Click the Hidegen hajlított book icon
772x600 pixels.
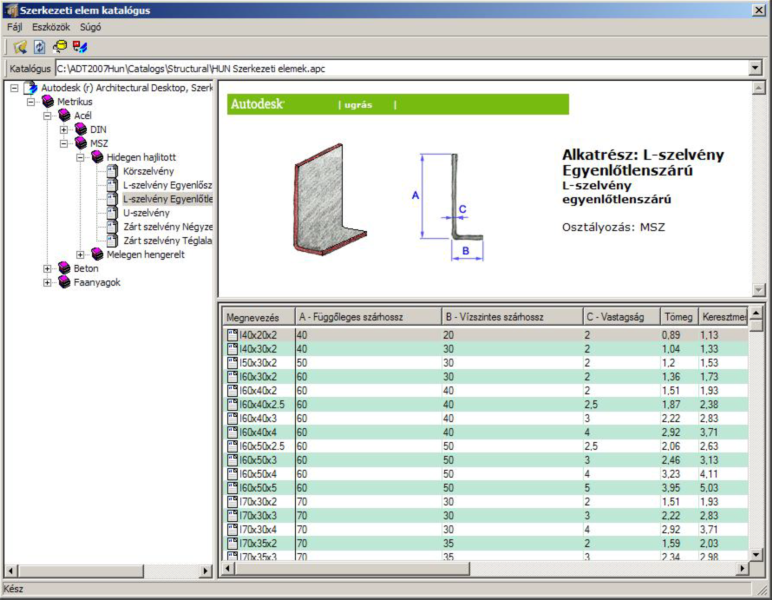coord(97,157)
